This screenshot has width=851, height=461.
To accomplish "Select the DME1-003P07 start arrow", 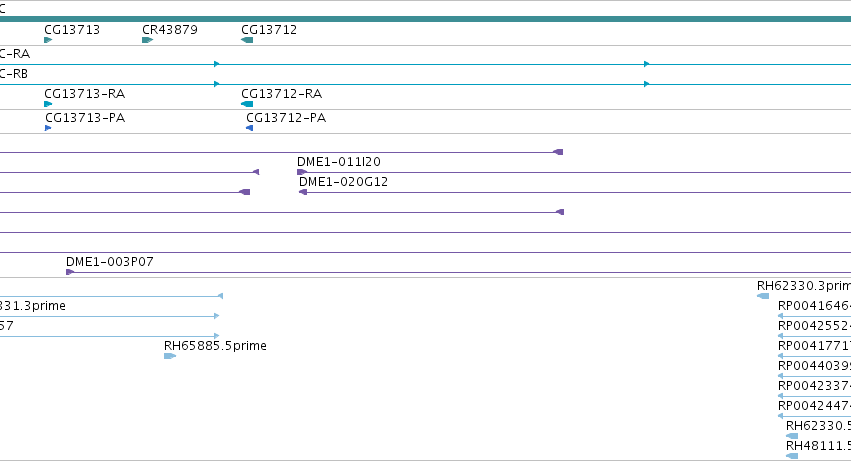I will (x=69, y=272).
